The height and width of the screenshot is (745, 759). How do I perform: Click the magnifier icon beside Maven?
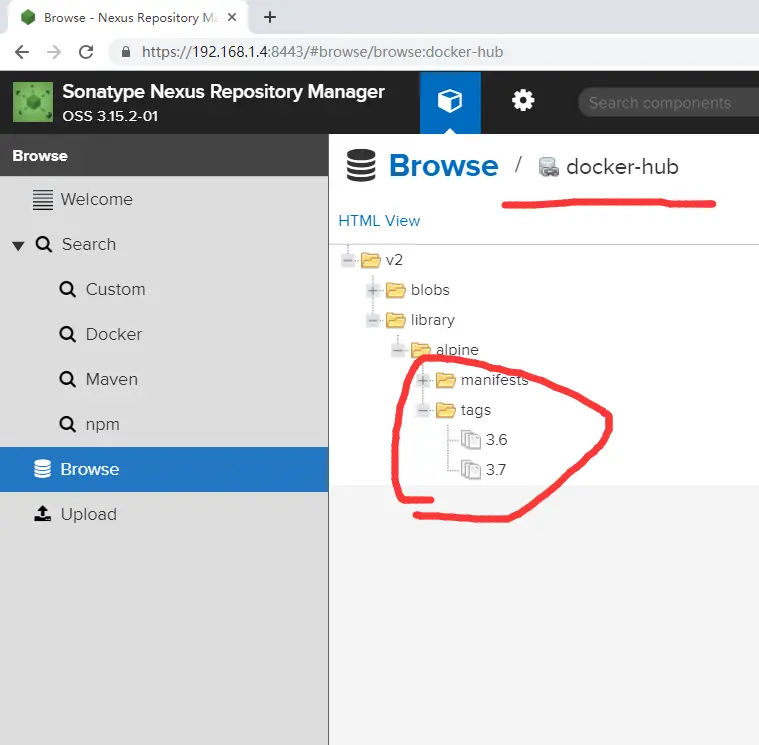(x=67, y=379)
